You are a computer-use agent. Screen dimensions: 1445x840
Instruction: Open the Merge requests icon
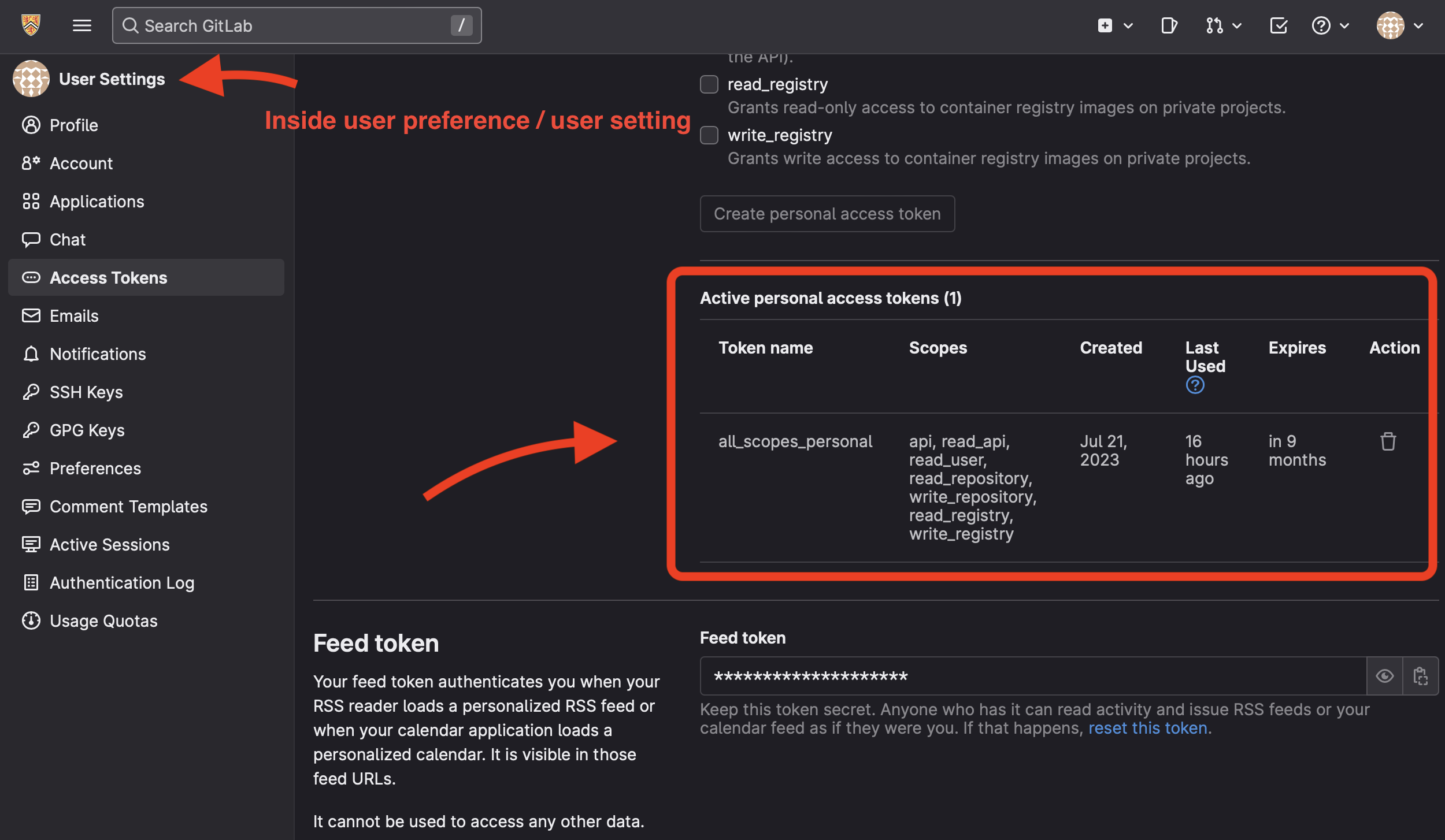(x=1216, y=25)
